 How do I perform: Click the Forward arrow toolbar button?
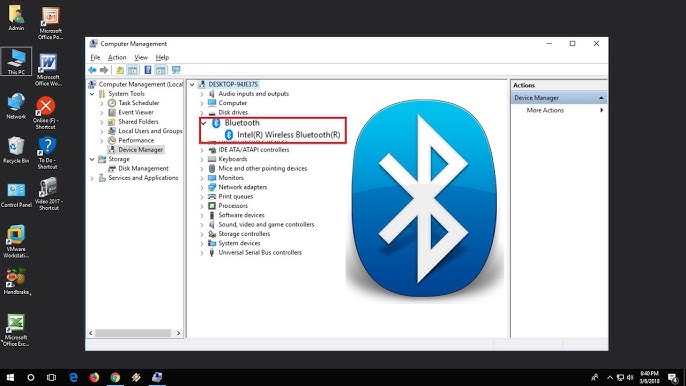tap(104, 70)
